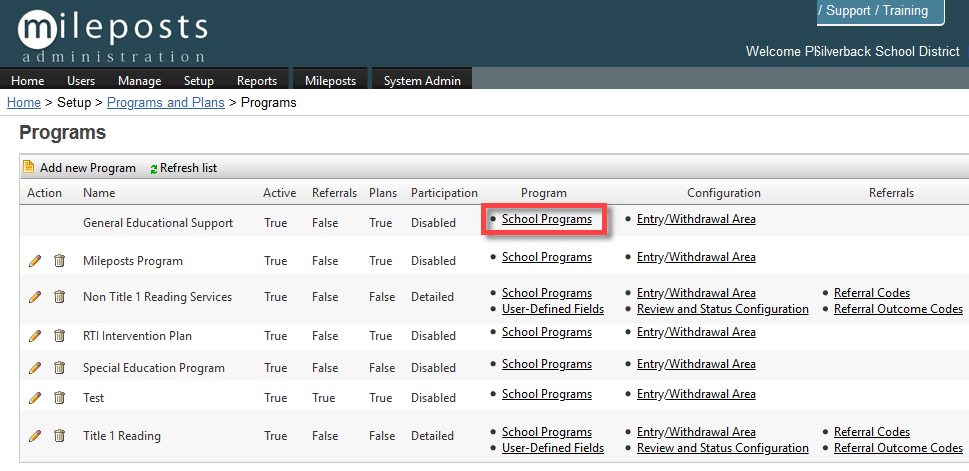Viewport: 969px width, 471px height.
Task: Open the Home menu
Action: point(27,81)
